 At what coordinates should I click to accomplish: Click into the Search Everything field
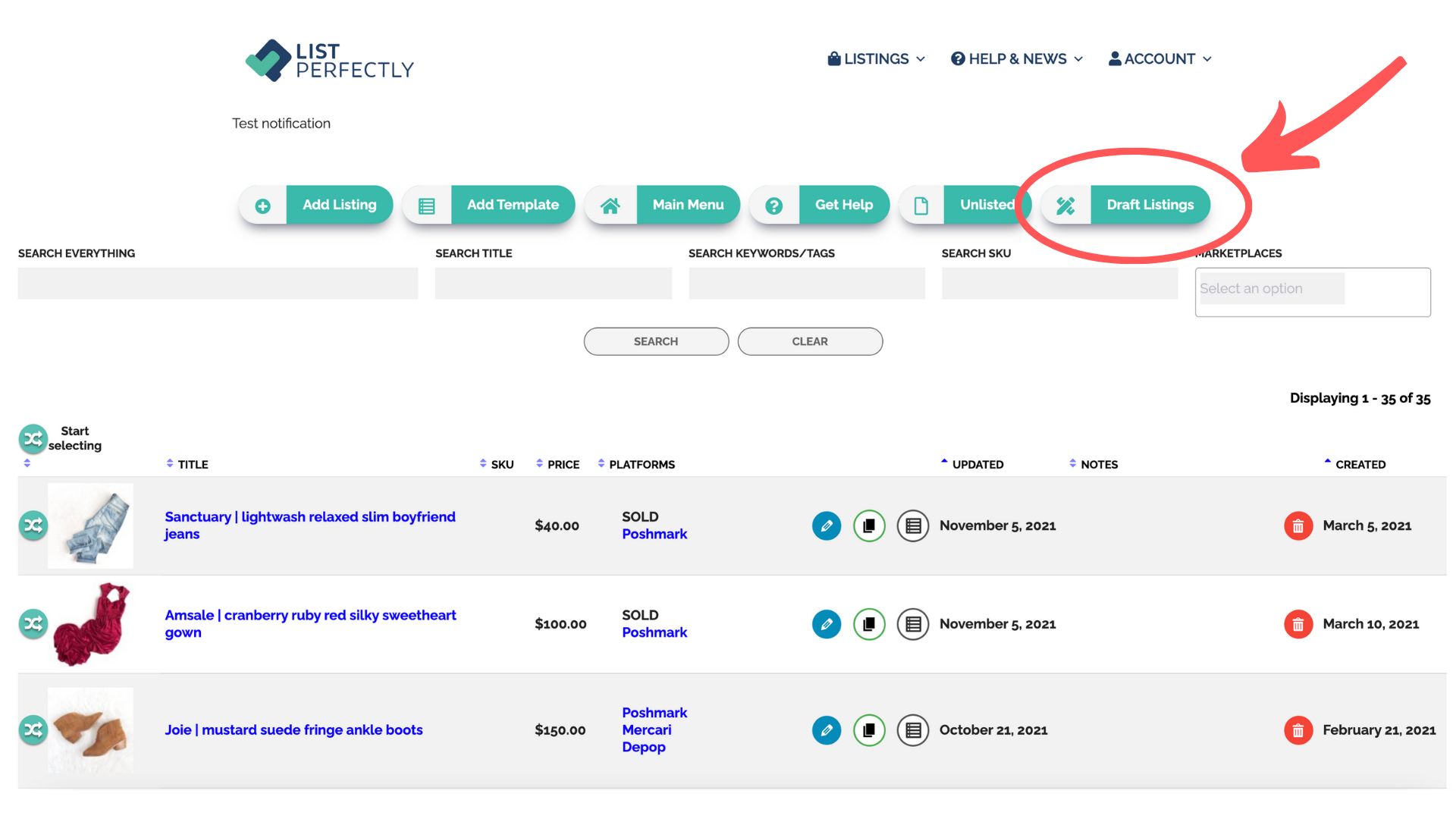(218, 284)
